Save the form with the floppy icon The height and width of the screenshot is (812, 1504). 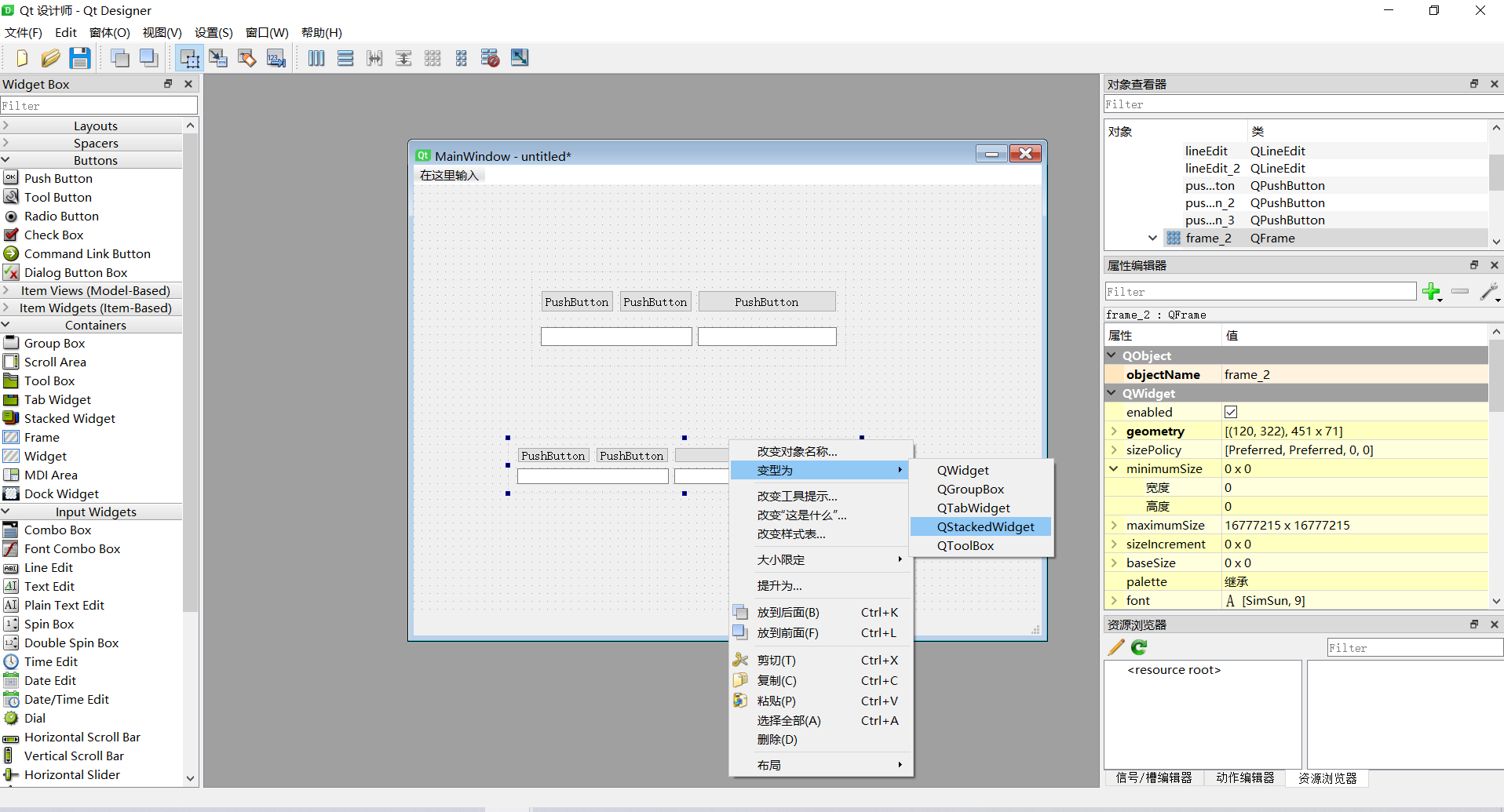click(79, 58)
